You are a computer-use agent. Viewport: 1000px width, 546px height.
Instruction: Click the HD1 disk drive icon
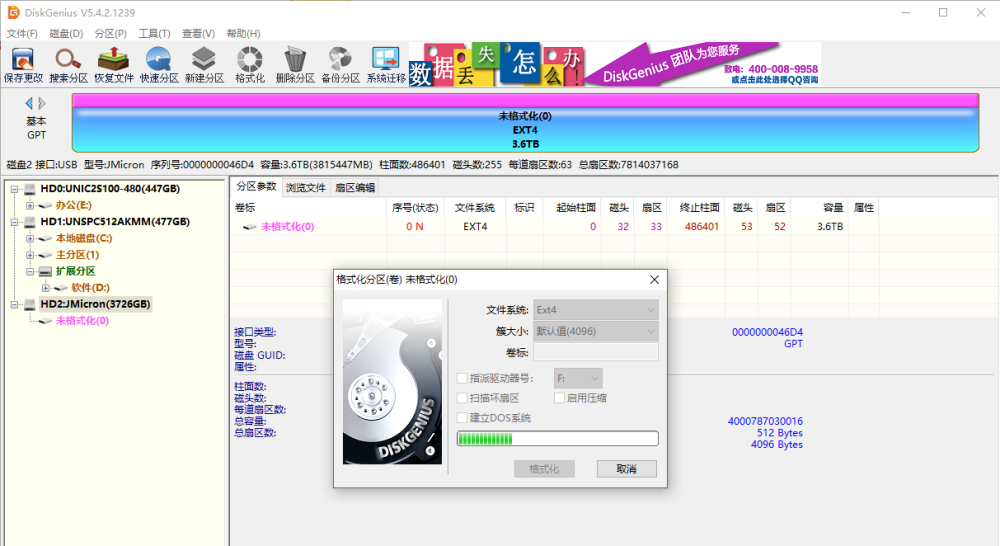[29, 222]
